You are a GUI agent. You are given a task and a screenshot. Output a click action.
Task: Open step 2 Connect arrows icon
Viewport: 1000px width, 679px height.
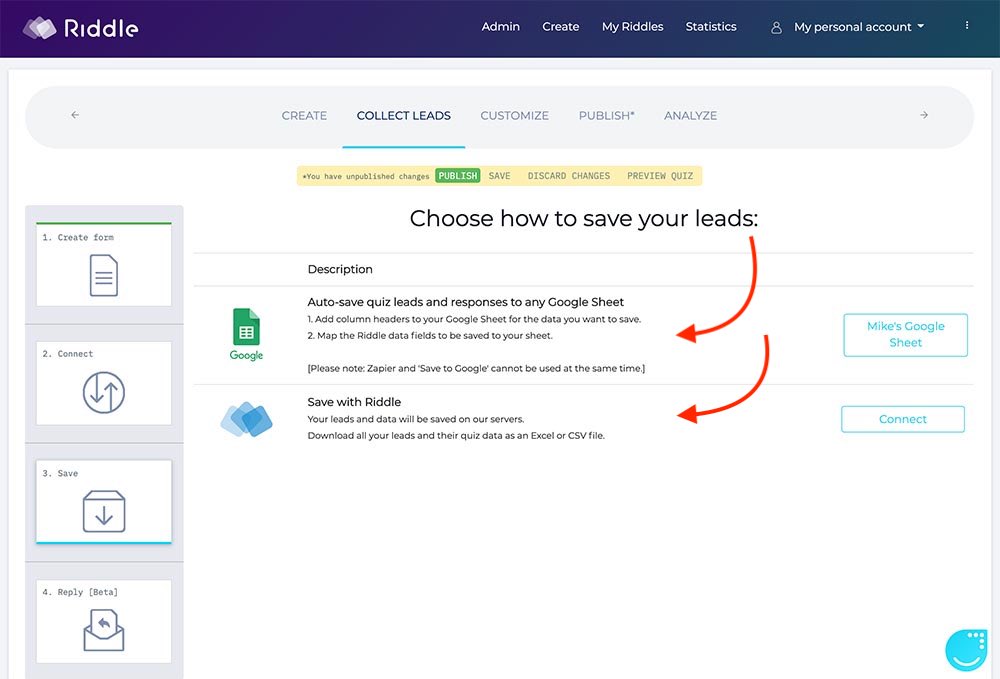coord(104,392)
